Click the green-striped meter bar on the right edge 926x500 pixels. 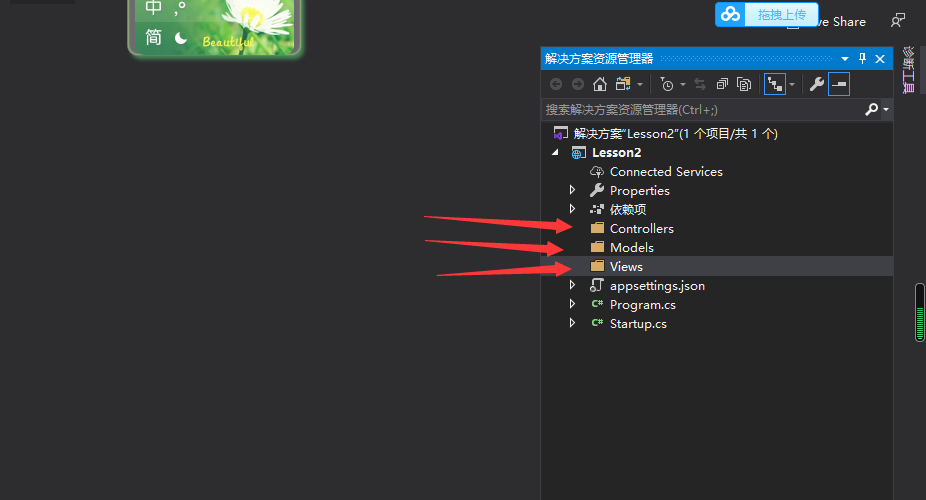point(920,312)
